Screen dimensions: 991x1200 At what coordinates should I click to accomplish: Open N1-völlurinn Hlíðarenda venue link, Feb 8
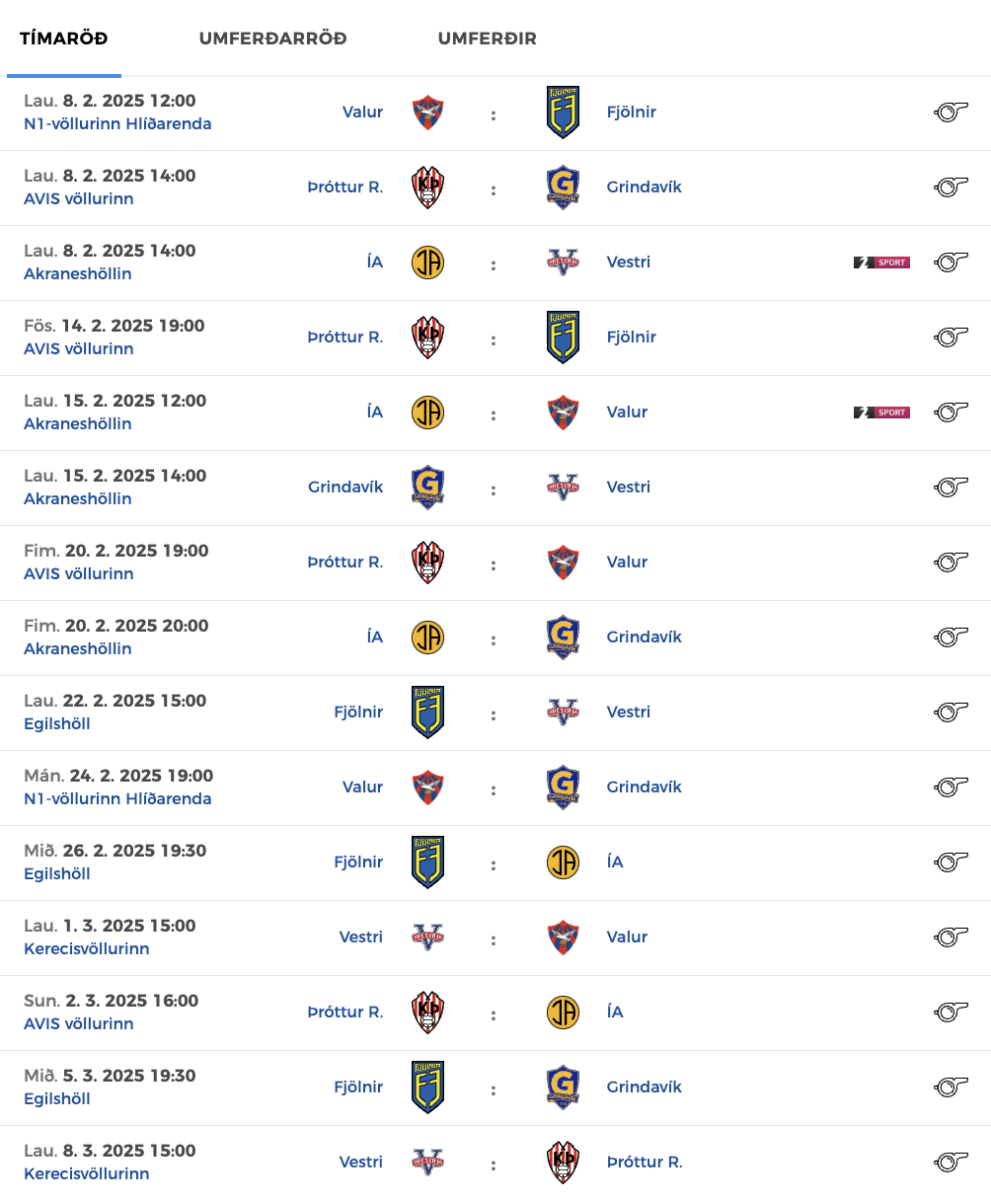(x=117, y=124)
